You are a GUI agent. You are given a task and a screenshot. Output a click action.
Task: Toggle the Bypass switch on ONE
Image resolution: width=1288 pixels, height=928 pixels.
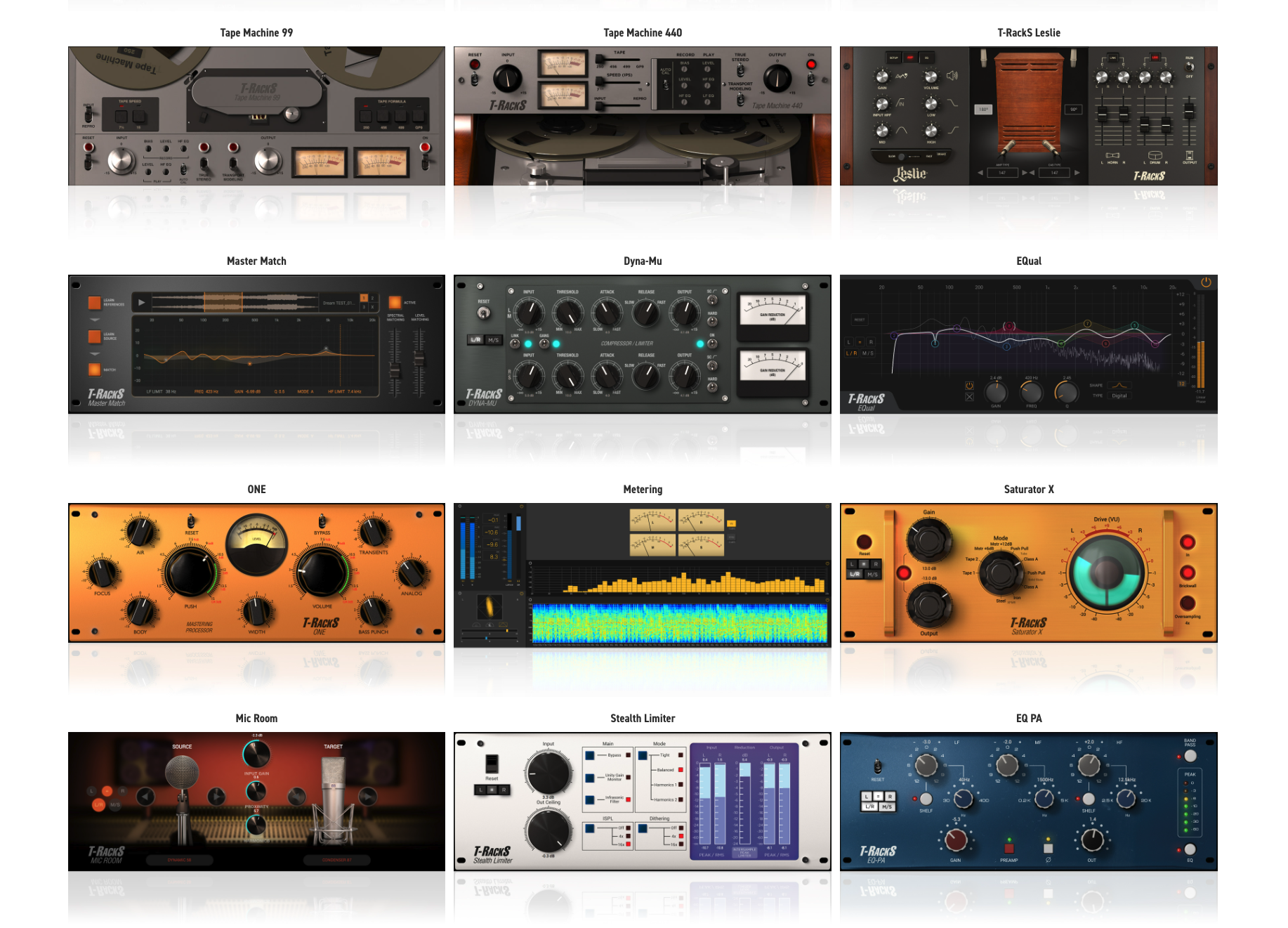322,521
